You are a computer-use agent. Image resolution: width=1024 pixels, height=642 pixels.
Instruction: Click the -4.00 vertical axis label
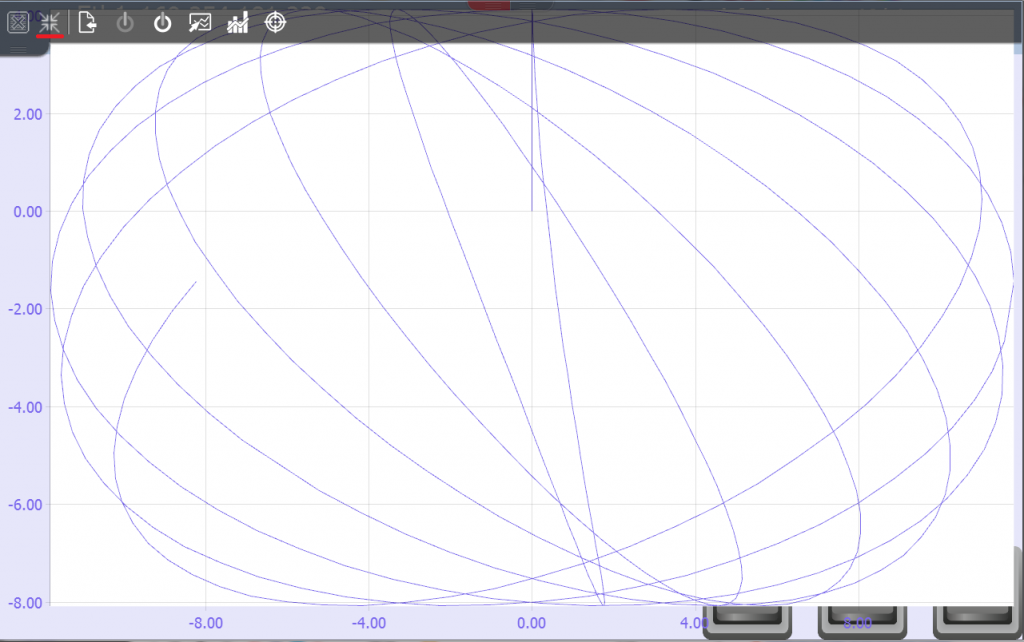coord(25,407)
